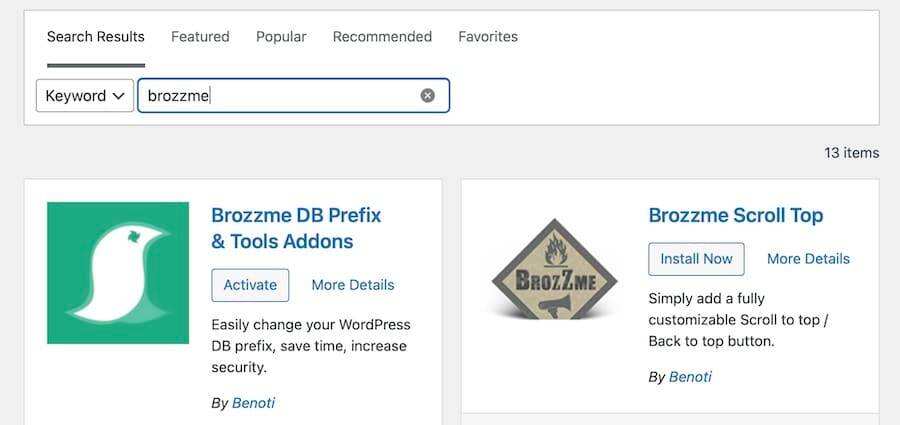
Task: Visit author Benoti under Brozzme Scroll Top
Action: (690, 377)
